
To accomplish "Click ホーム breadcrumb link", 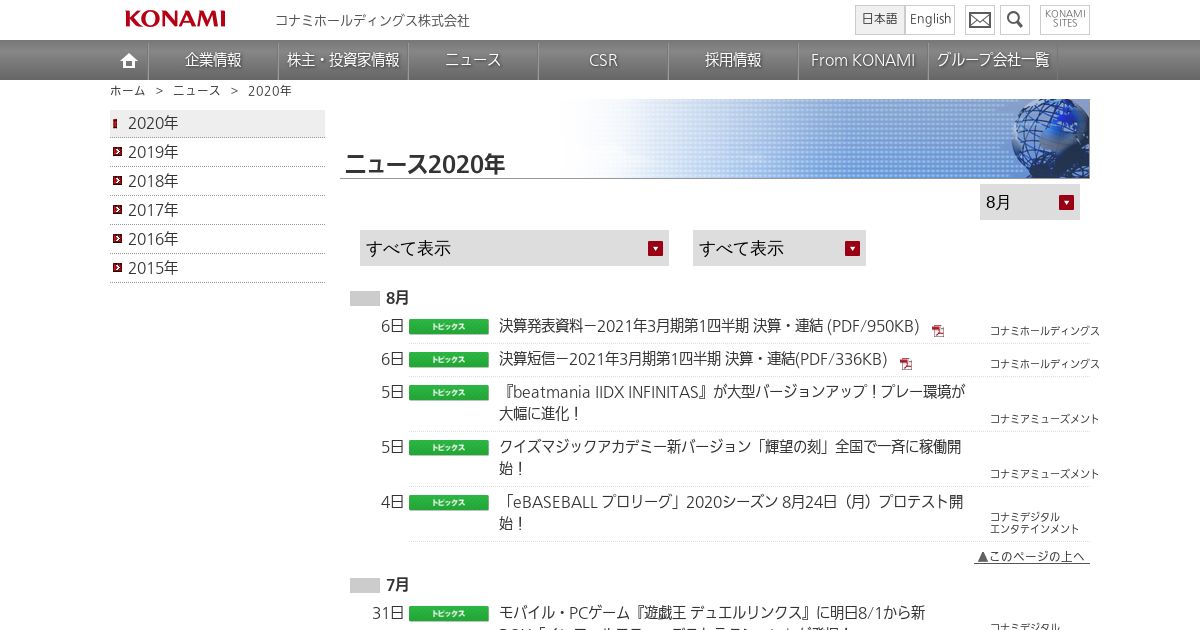I will [x=127, y=90].
